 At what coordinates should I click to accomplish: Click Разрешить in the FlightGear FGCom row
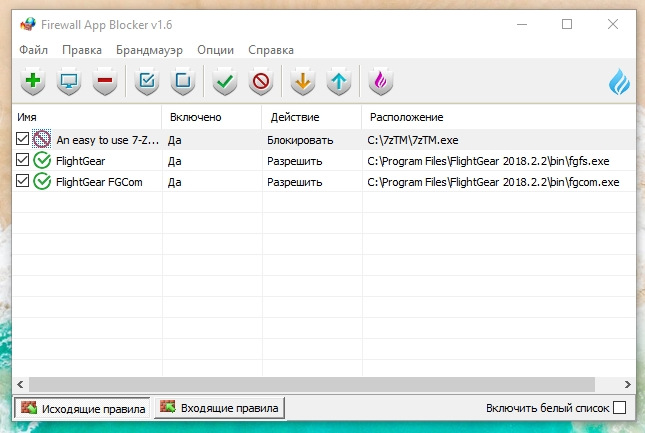pyautogui.click(x=295, y=182)
